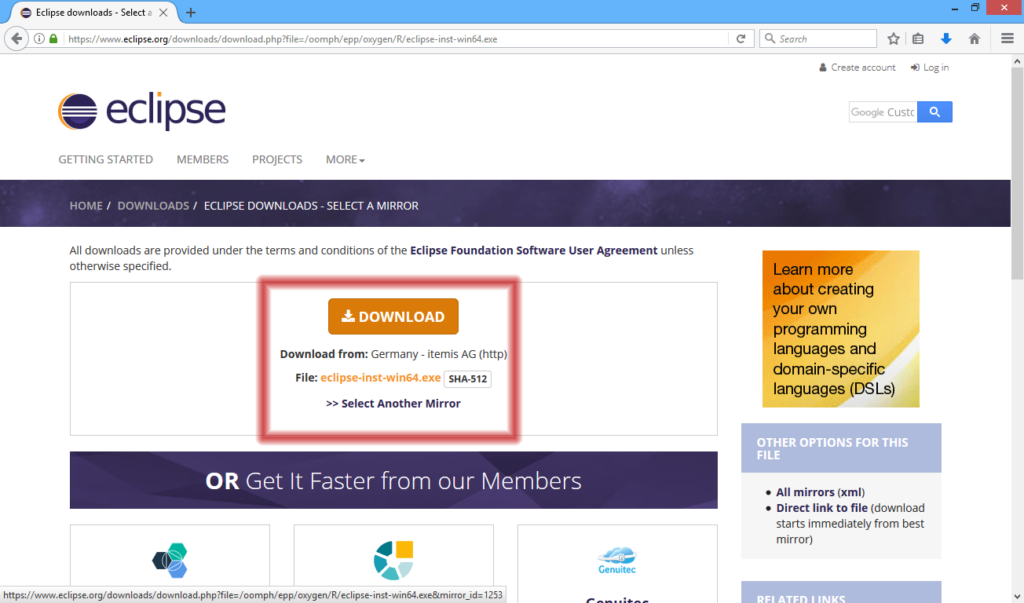Focus the browser Search box
Viewport: 1024px width, 603px height.
818,39
